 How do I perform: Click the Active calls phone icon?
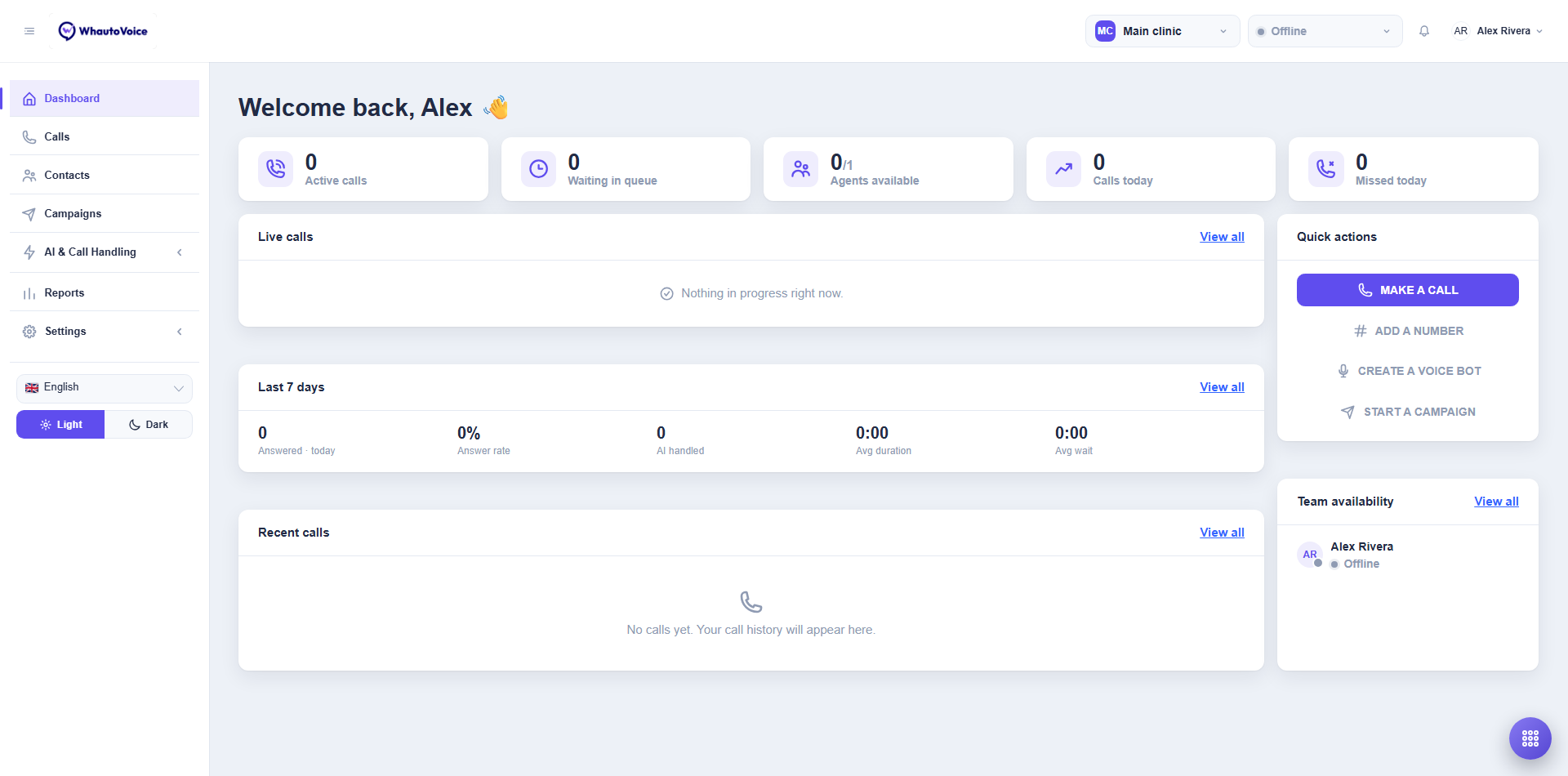pos(276,169)
